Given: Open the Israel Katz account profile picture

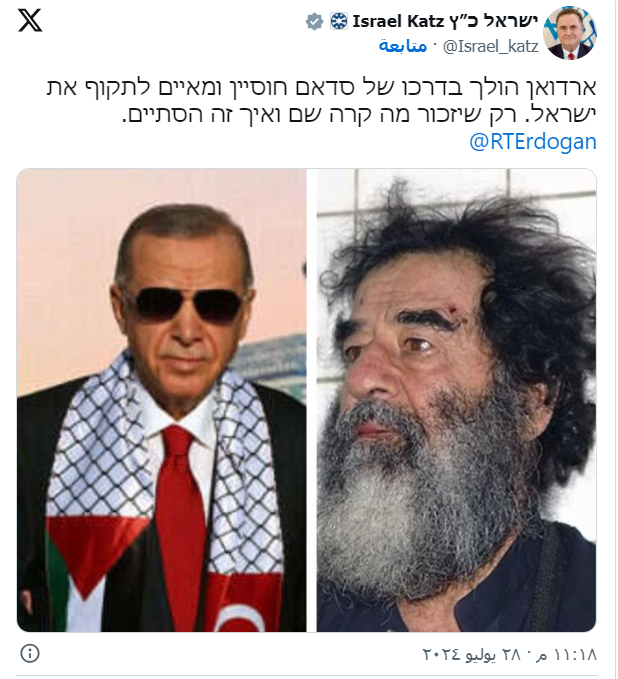Looking at the screenshot, I should tap(570, 33).
